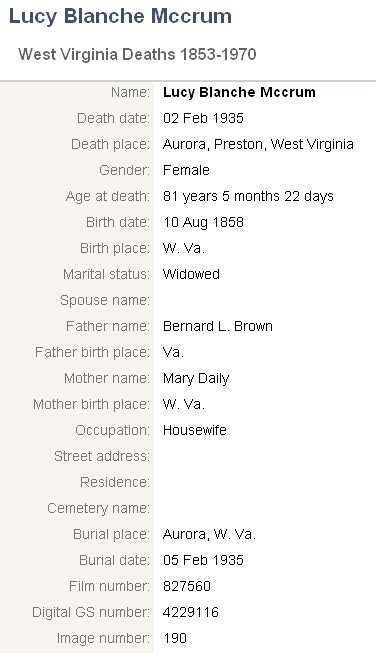
Task: Click the West Virginia Deaths 1853-1970 collection heading
Action: click(x=137, y=55)
